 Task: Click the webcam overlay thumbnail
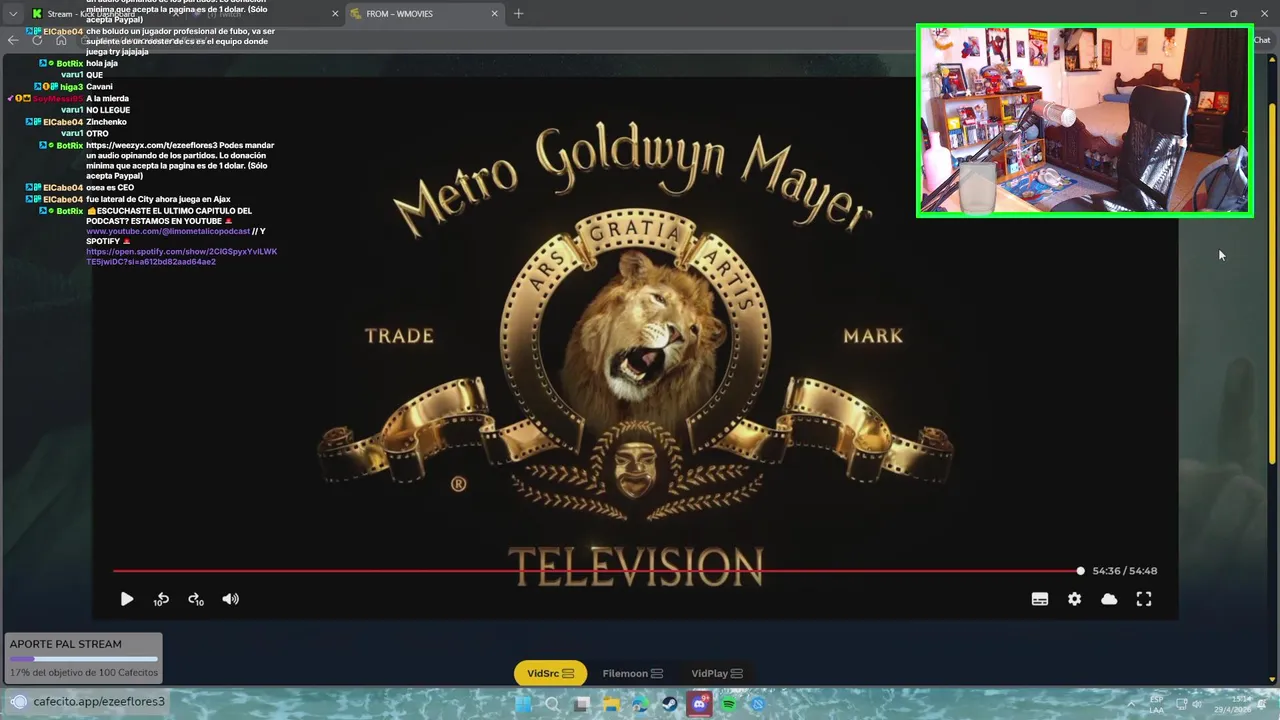[x=1085, y=121]
